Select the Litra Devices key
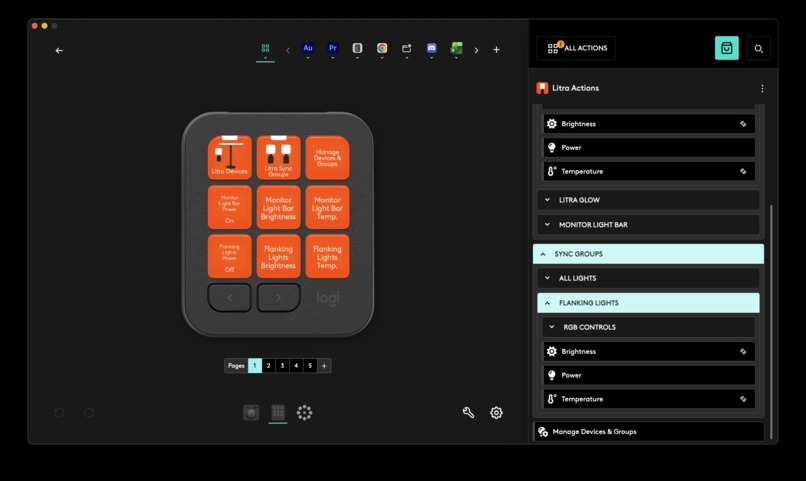The height and width of the screenshot is (481, 806). point(230,157)
